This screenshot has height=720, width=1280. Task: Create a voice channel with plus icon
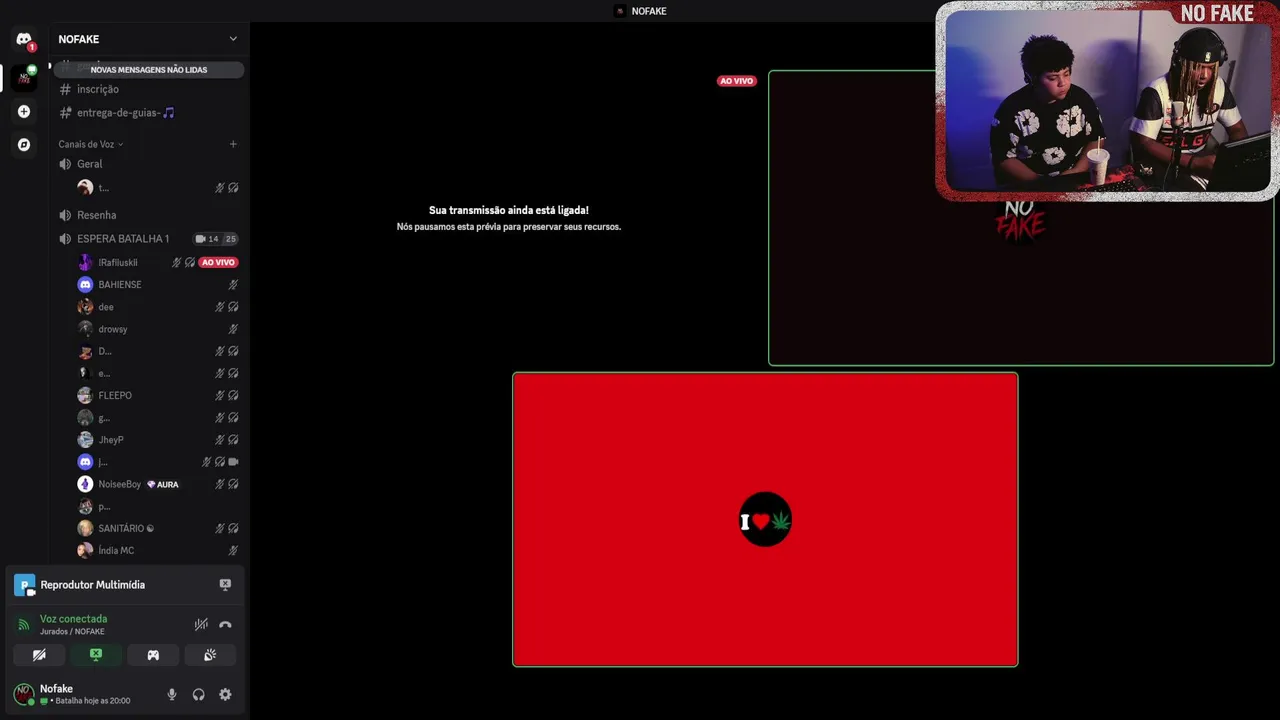click(233, 144)
